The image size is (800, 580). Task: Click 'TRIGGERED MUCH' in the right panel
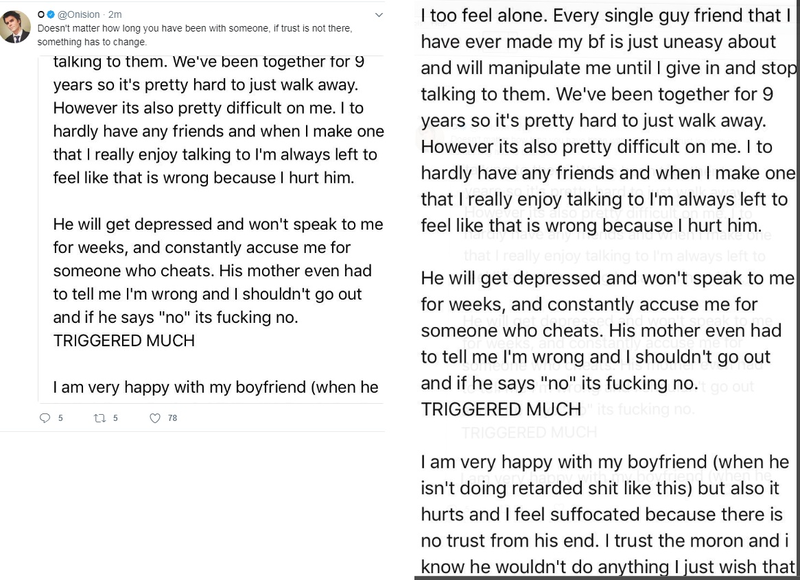click(500, 409)
